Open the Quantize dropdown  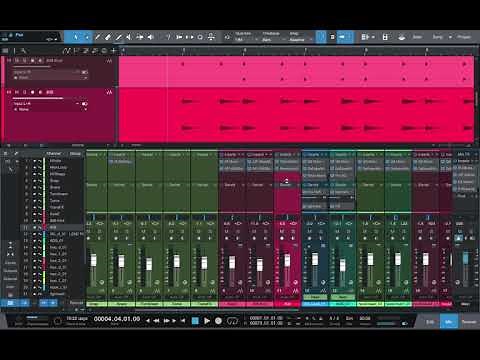(246, 37)
